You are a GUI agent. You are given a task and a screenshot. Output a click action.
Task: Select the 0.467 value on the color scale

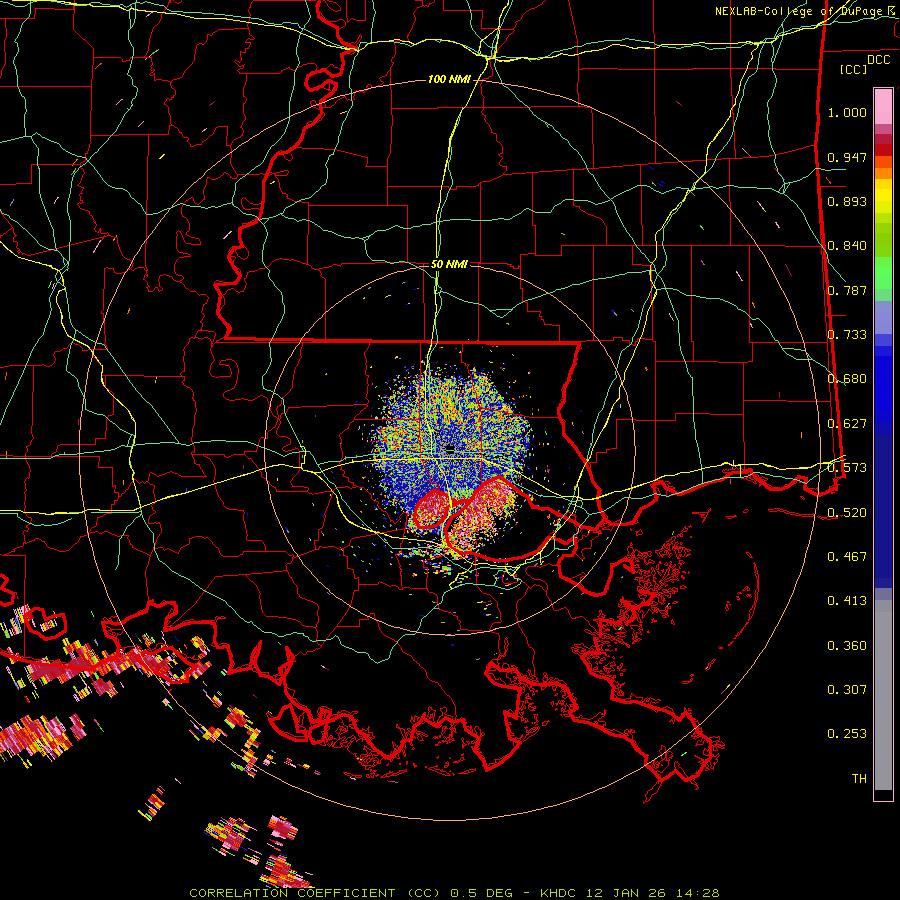pos(847,557)
